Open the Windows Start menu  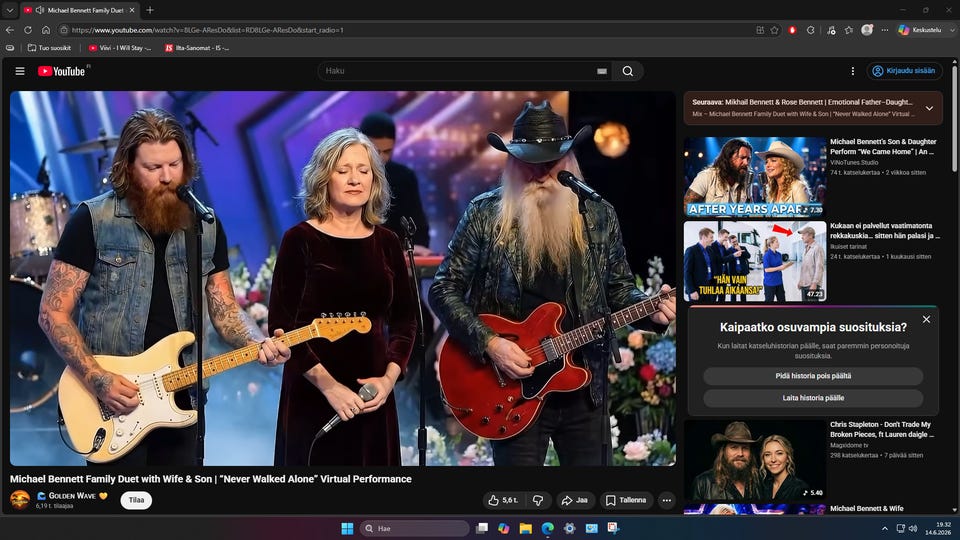(x=347, y=528)
